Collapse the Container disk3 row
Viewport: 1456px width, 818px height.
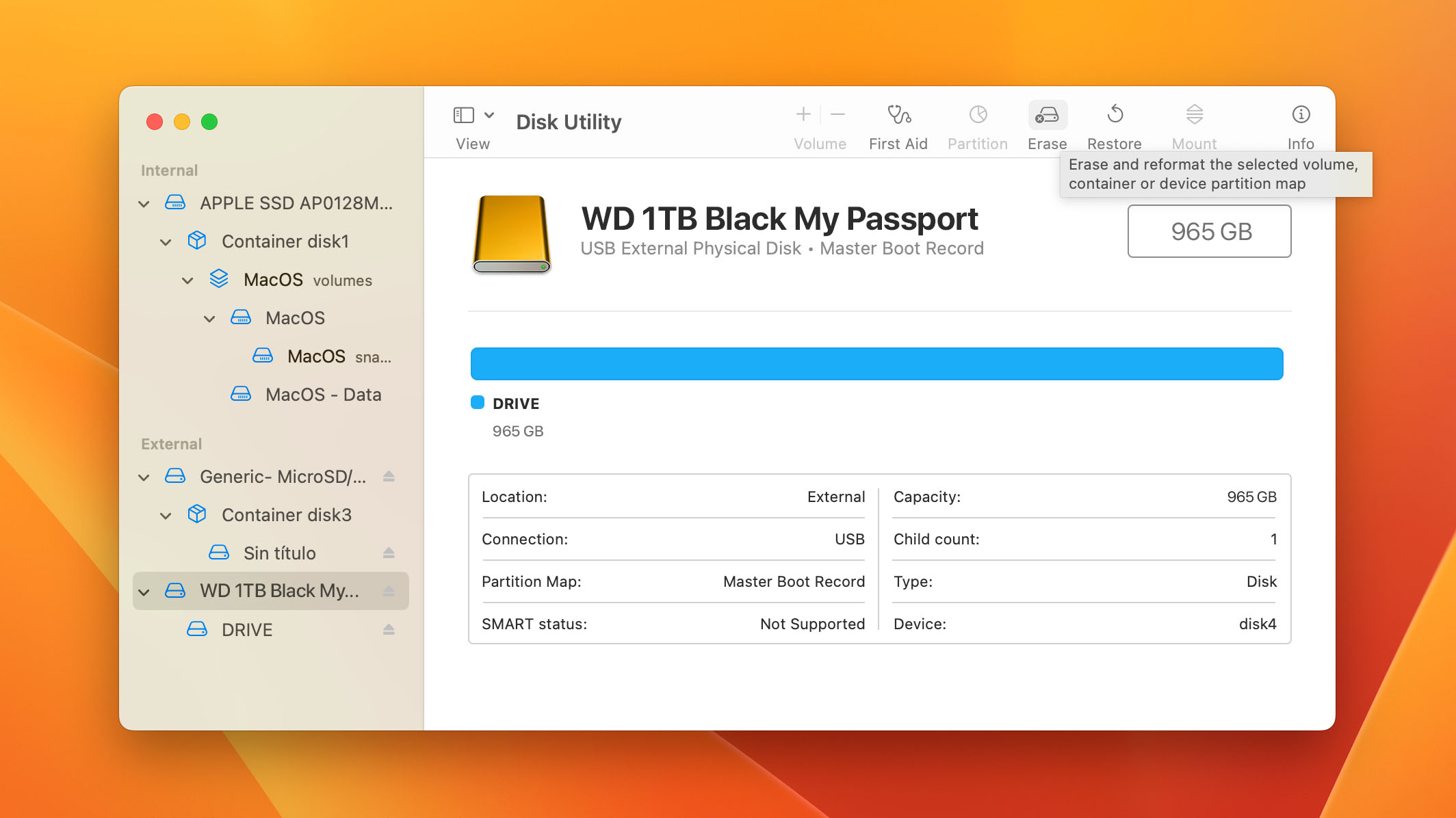point(166,516)
